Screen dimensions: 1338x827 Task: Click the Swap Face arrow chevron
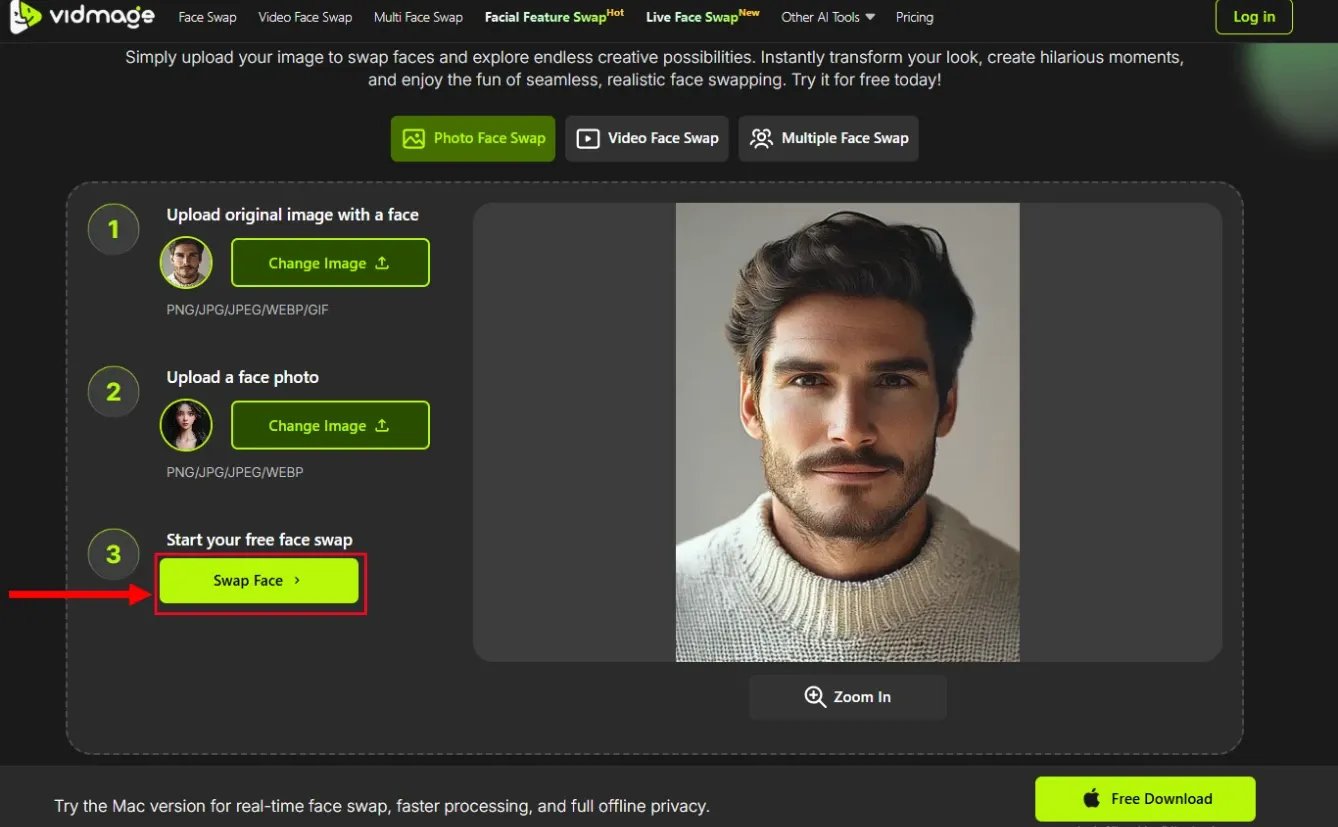pos(297,580)
